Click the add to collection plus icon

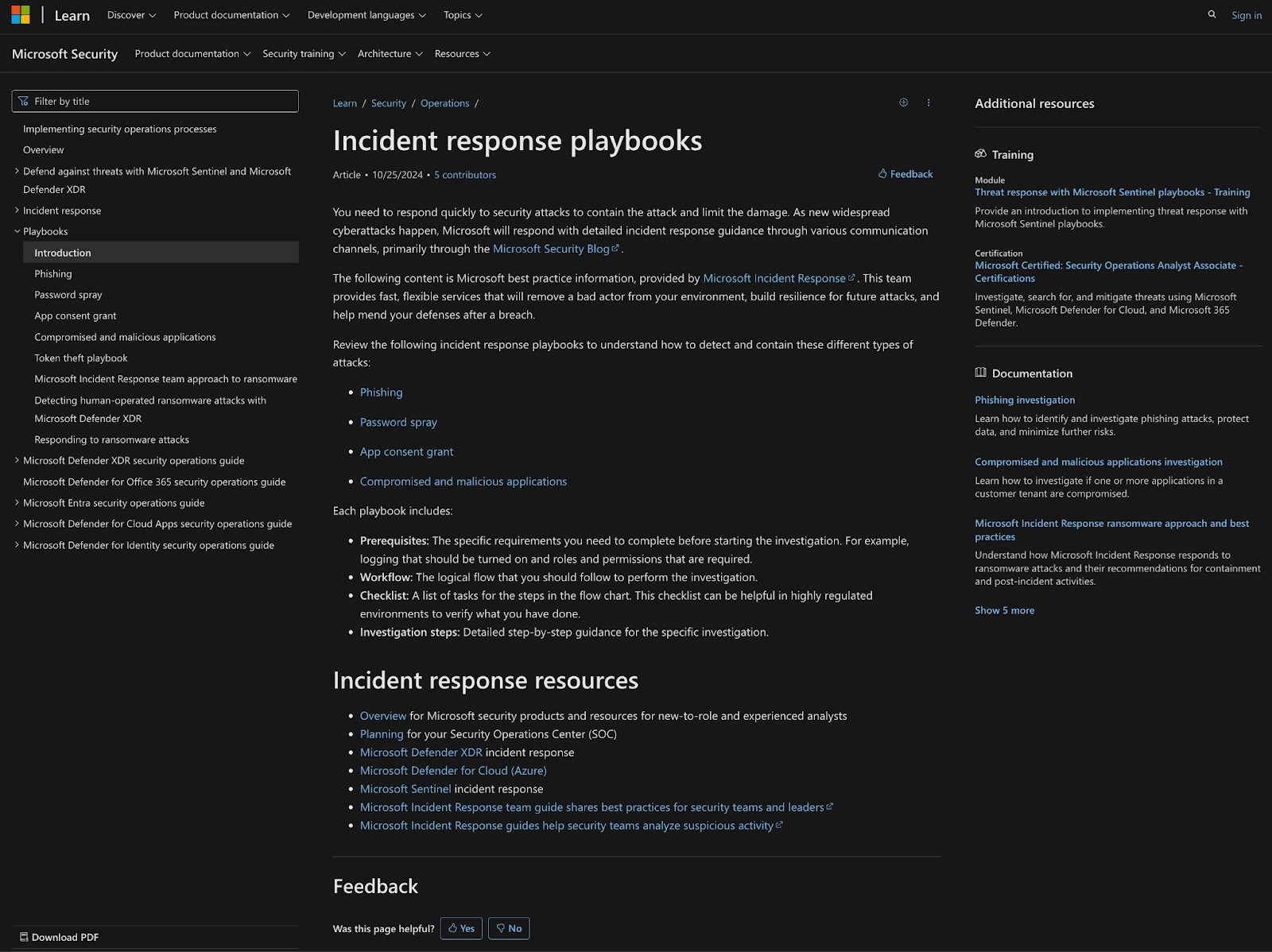[903, 103]
